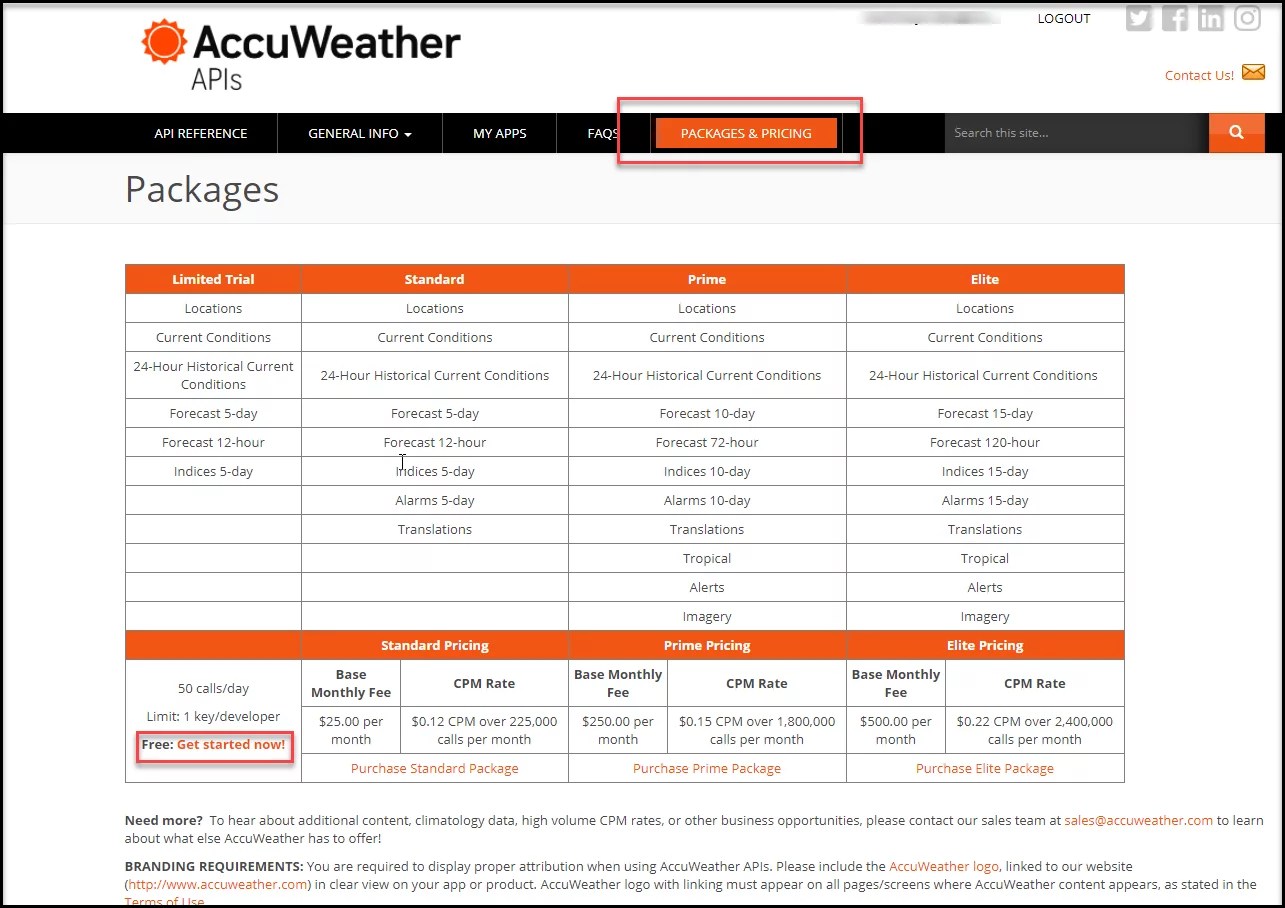The width and height of the screenshot is (1285, 908).
Task: Open the API Reference menu item
Action: click(x=201, y=133)
